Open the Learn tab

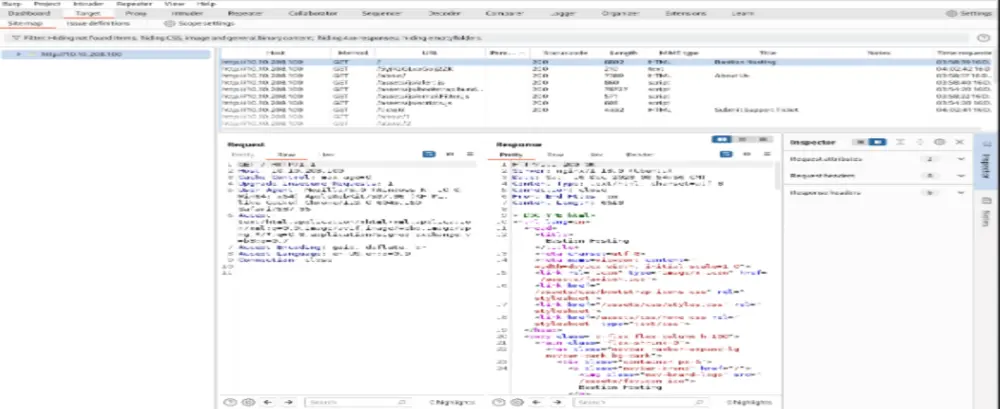tap(742, 13)
